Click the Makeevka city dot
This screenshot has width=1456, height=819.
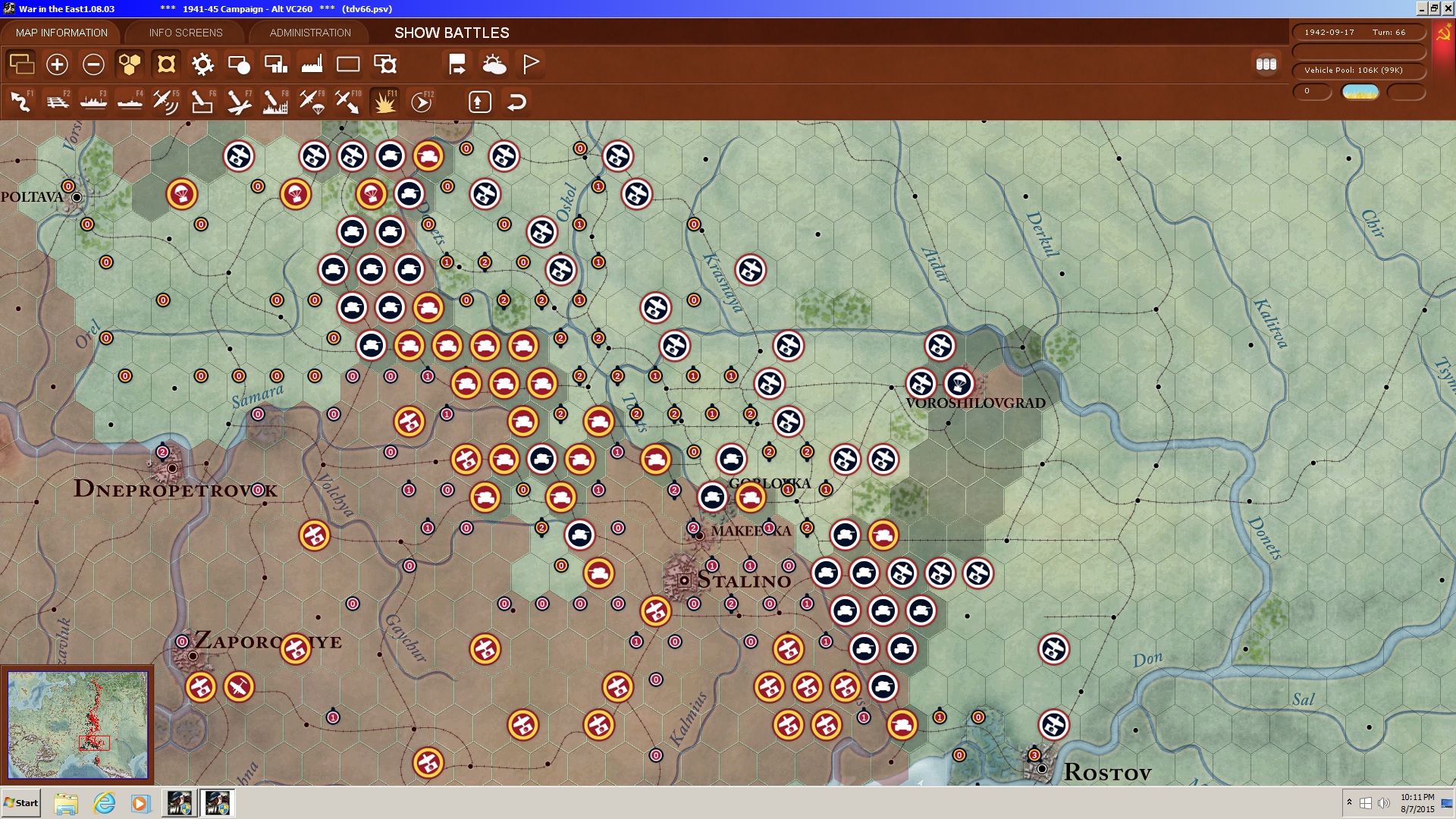pos(700,535)
